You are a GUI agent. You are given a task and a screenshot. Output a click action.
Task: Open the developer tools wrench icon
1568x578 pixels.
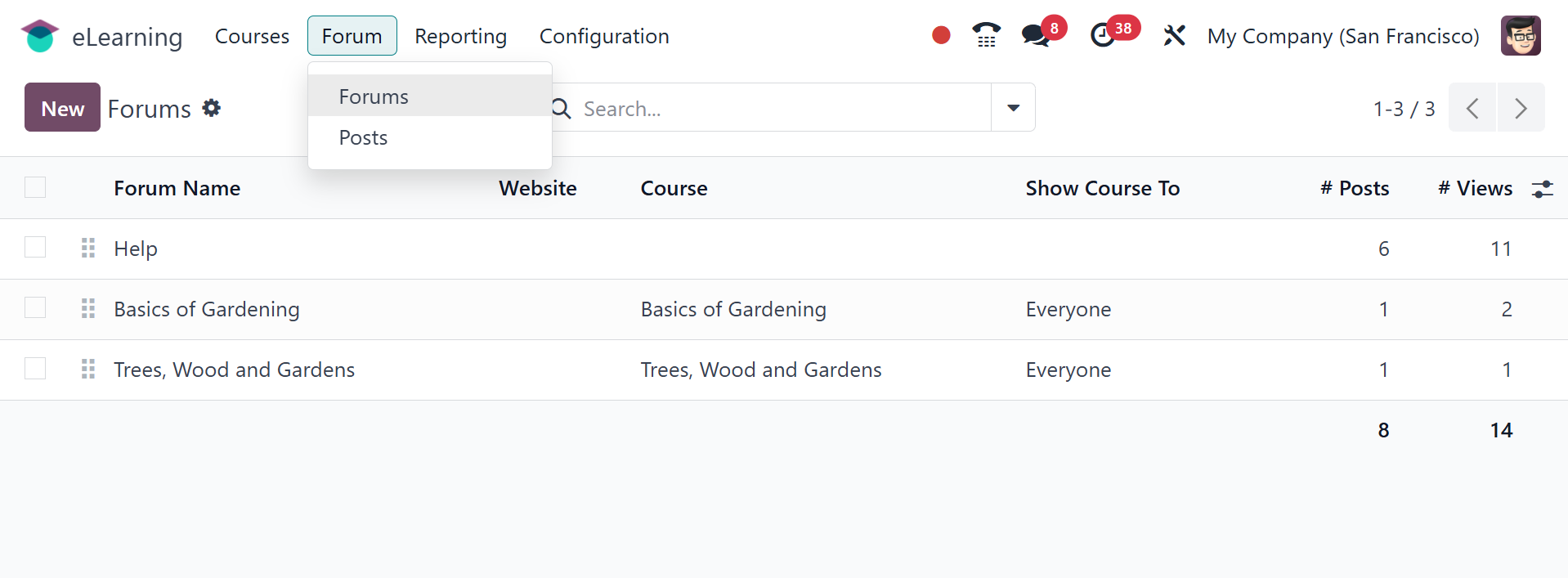[1174, 36]
